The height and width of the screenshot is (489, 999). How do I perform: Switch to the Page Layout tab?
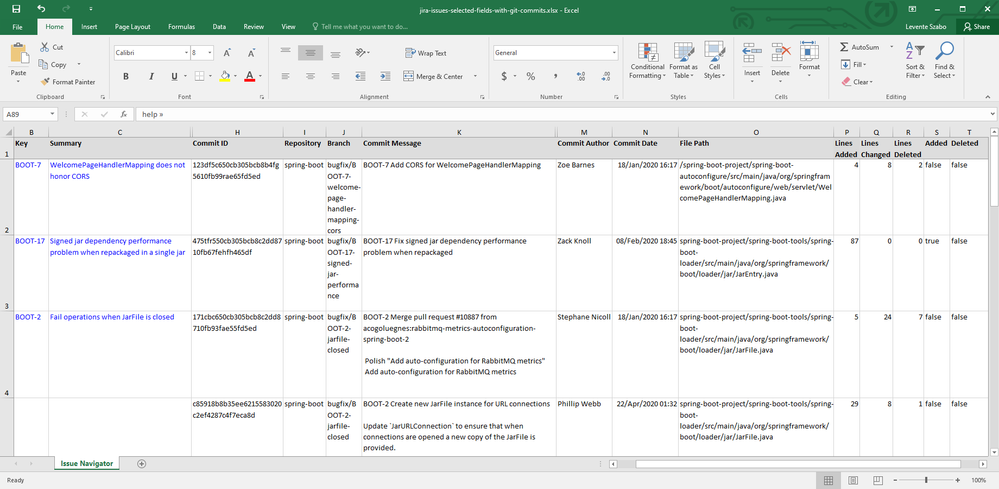133,27
